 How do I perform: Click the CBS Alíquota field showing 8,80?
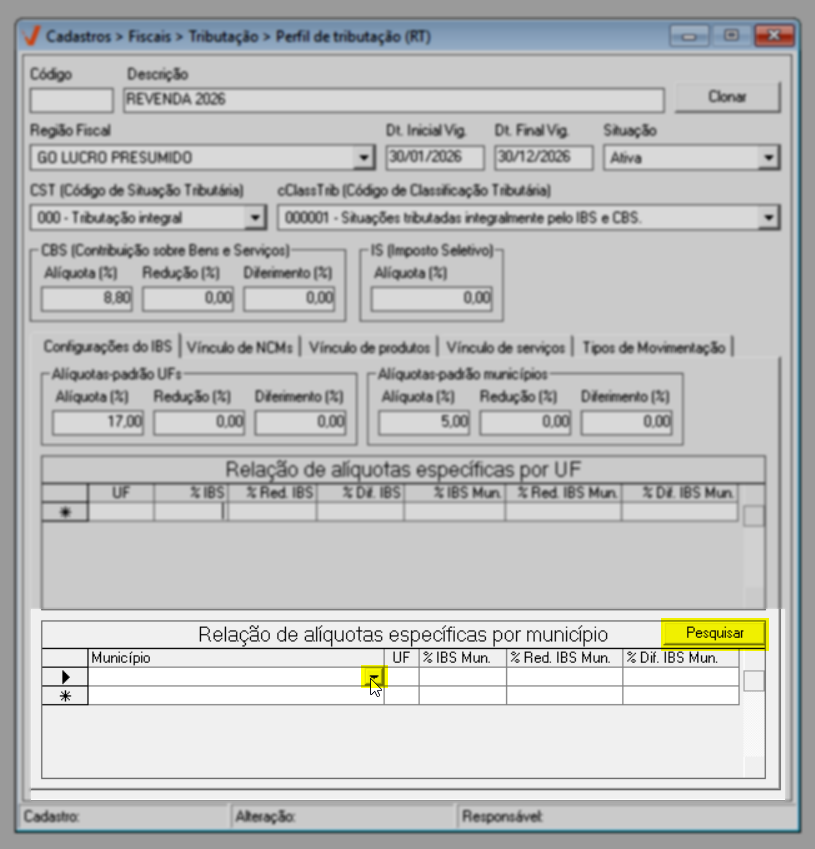coord(87,299)
